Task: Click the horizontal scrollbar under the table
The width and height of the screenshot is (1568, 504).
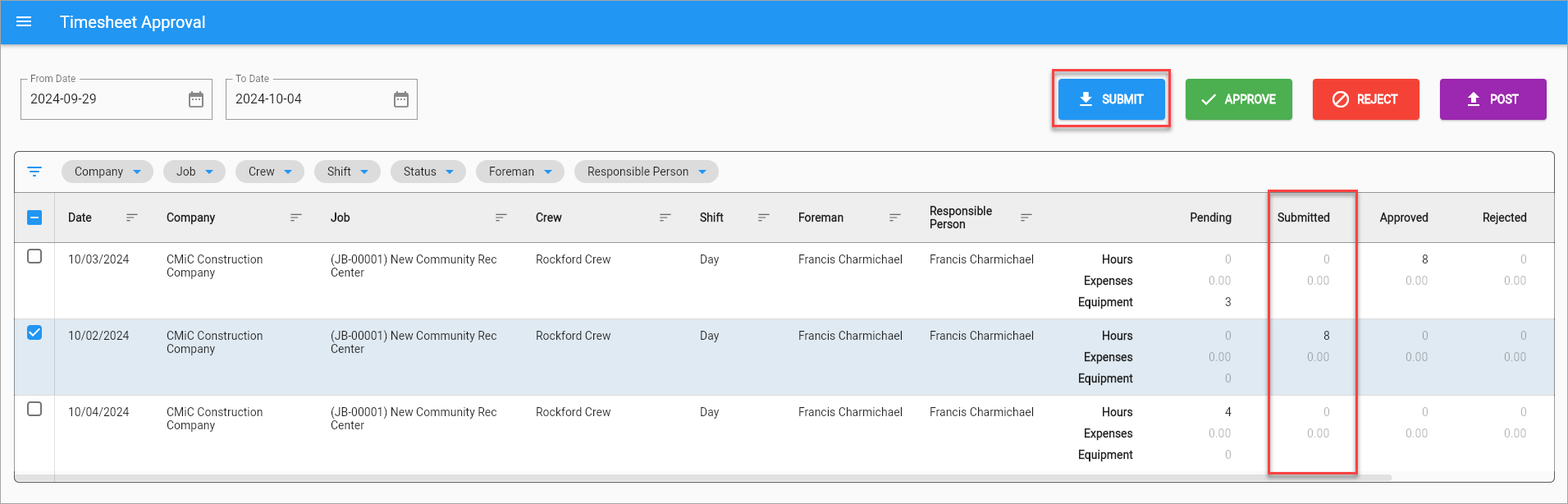Action: [x=702, y=477]
